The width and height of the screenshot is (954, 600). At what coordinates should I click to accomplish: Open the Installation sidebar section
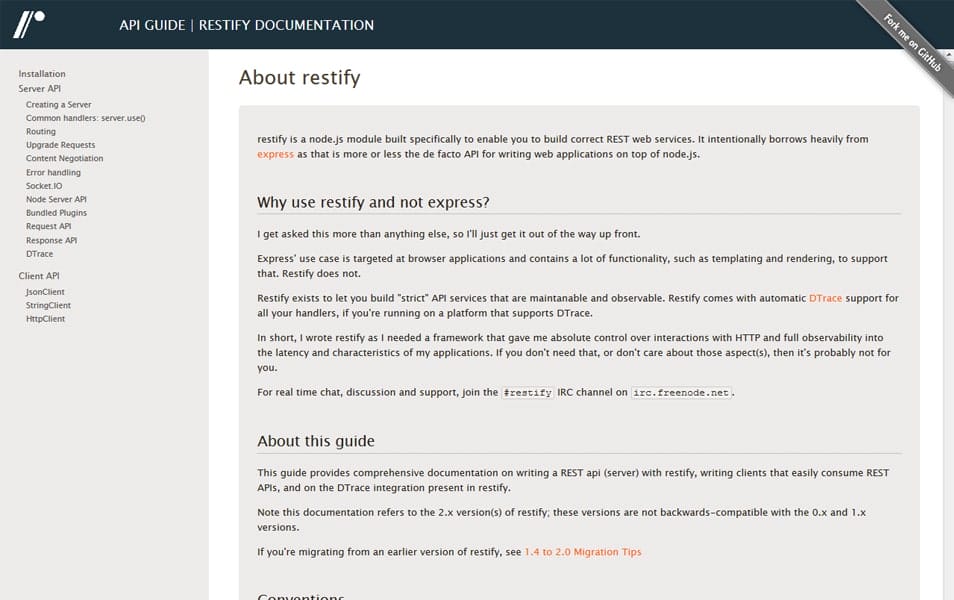click(42, 74)
